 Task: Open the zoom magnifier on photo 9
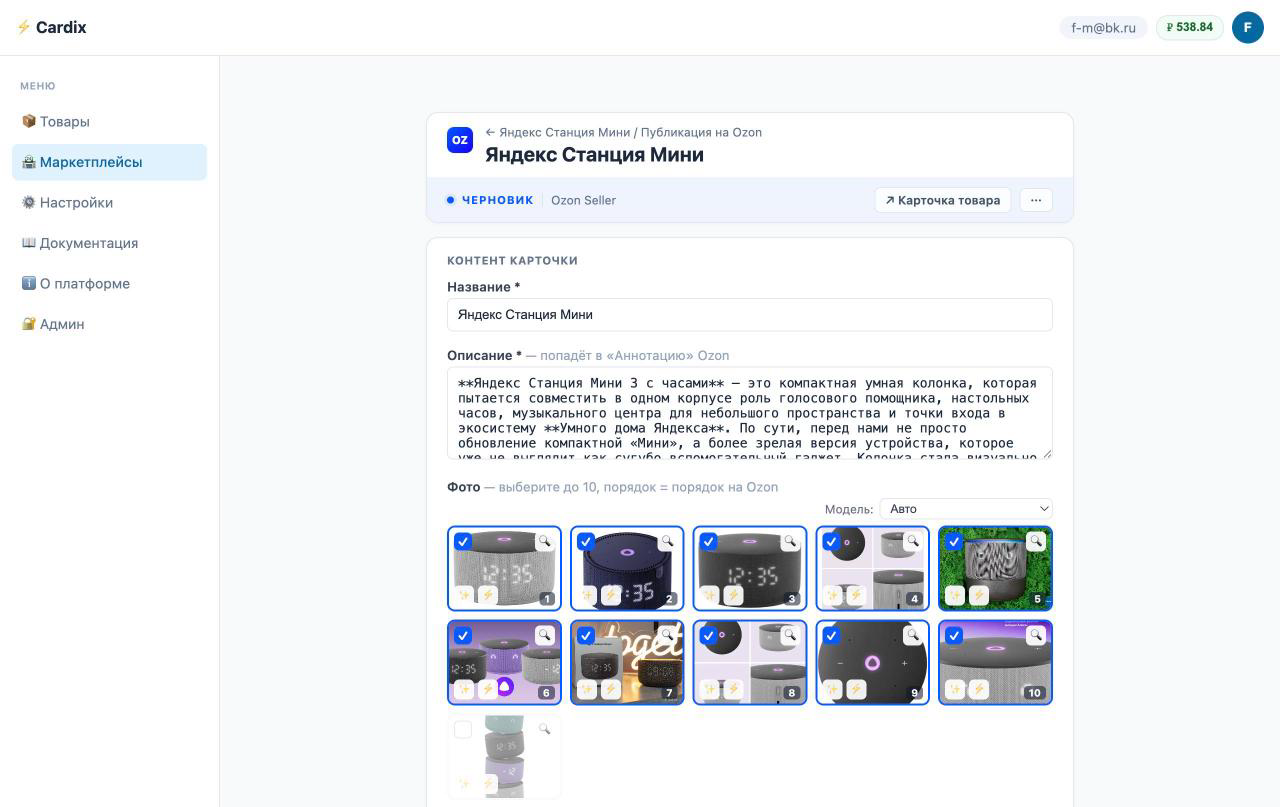(x=913, y=635)
